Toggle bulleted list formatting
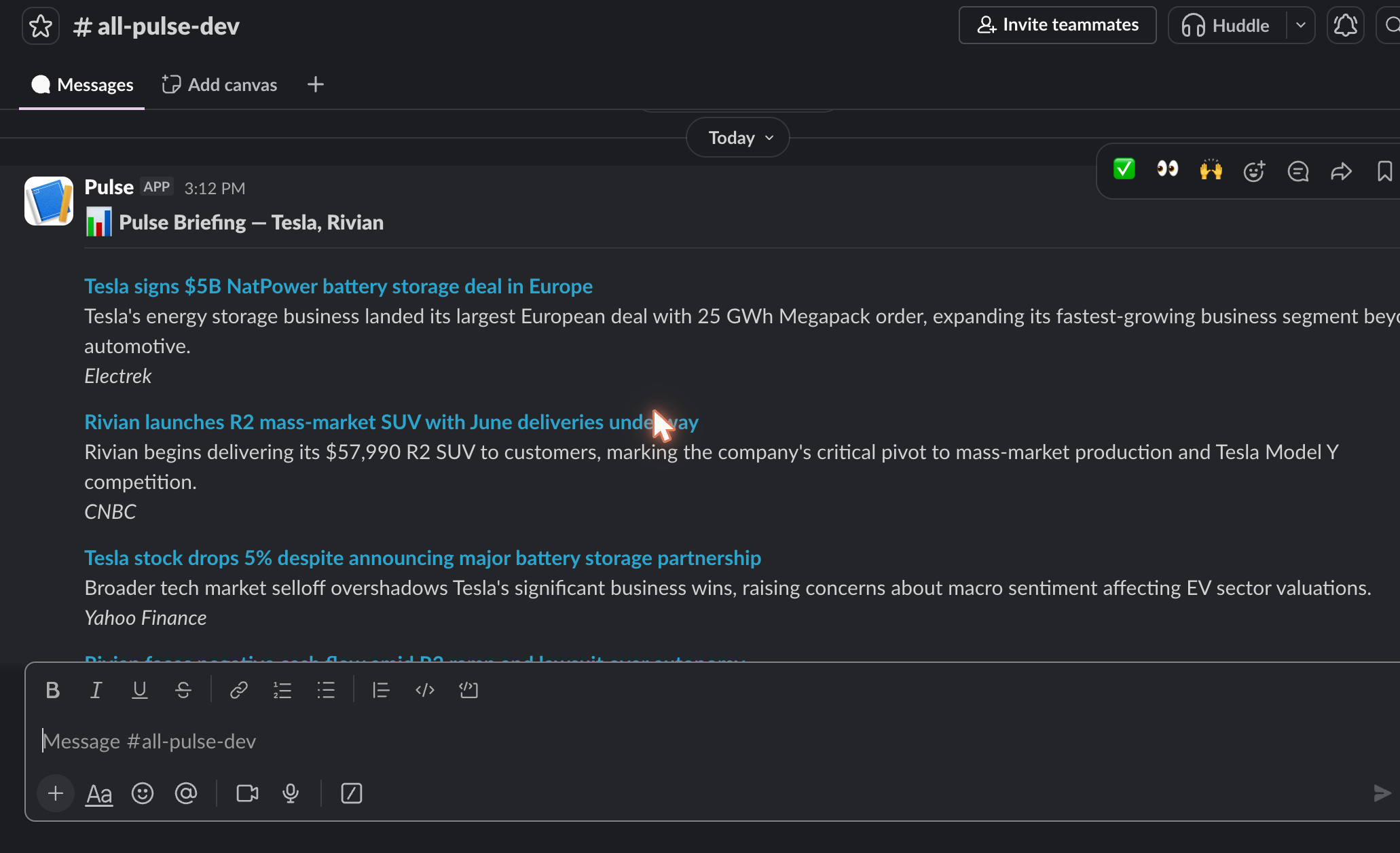Viewport: 1400px width, 853px height. (325, 690)
